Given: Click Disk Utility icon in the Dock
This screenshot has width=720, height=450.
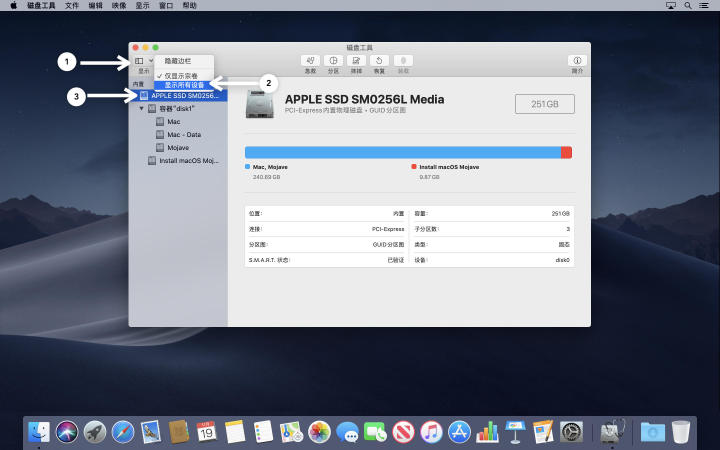Looking at the screenshot, I should [613, 432].
